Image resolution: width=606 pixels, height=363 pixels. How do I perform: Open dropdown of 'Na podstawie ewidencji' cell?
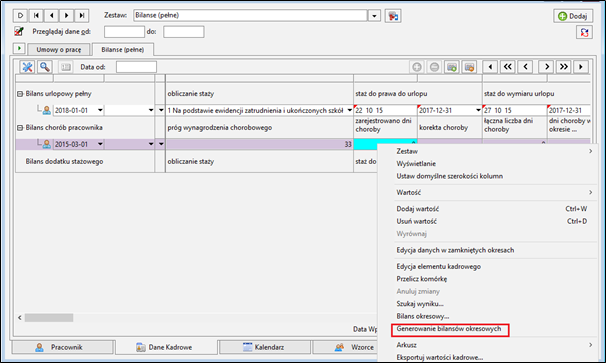350,111
